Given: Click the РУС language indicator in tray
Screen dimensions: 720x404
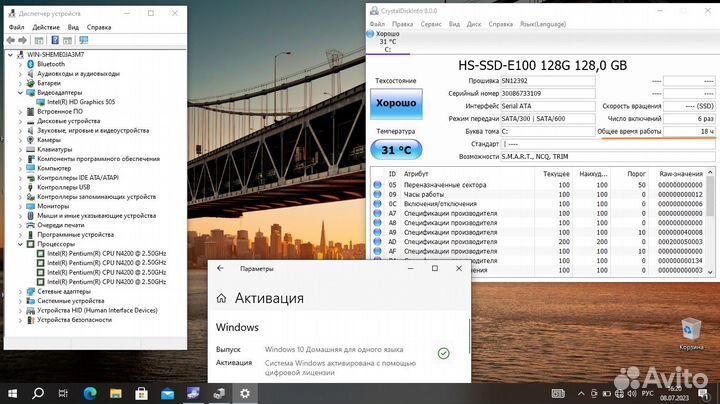Looking at the screenshot, I should pos(647,394).
